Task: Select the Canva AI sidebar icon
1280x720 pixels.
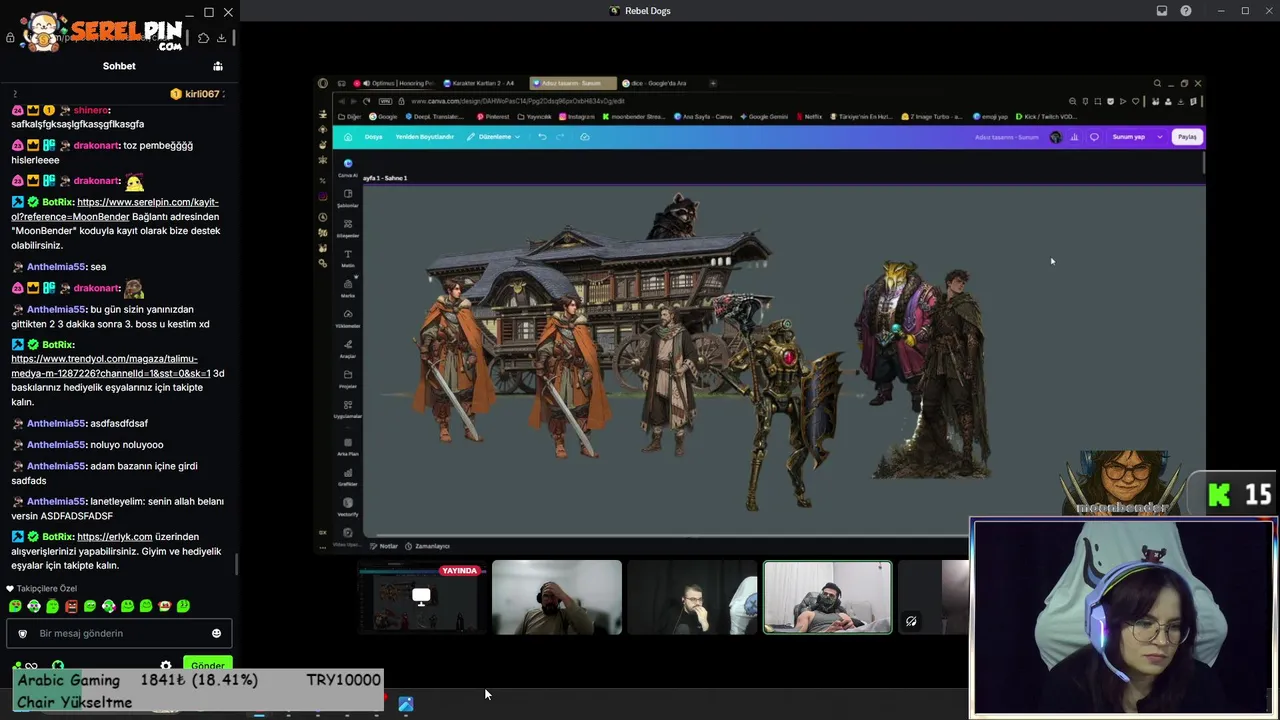Action: click(x=348, y=164)
